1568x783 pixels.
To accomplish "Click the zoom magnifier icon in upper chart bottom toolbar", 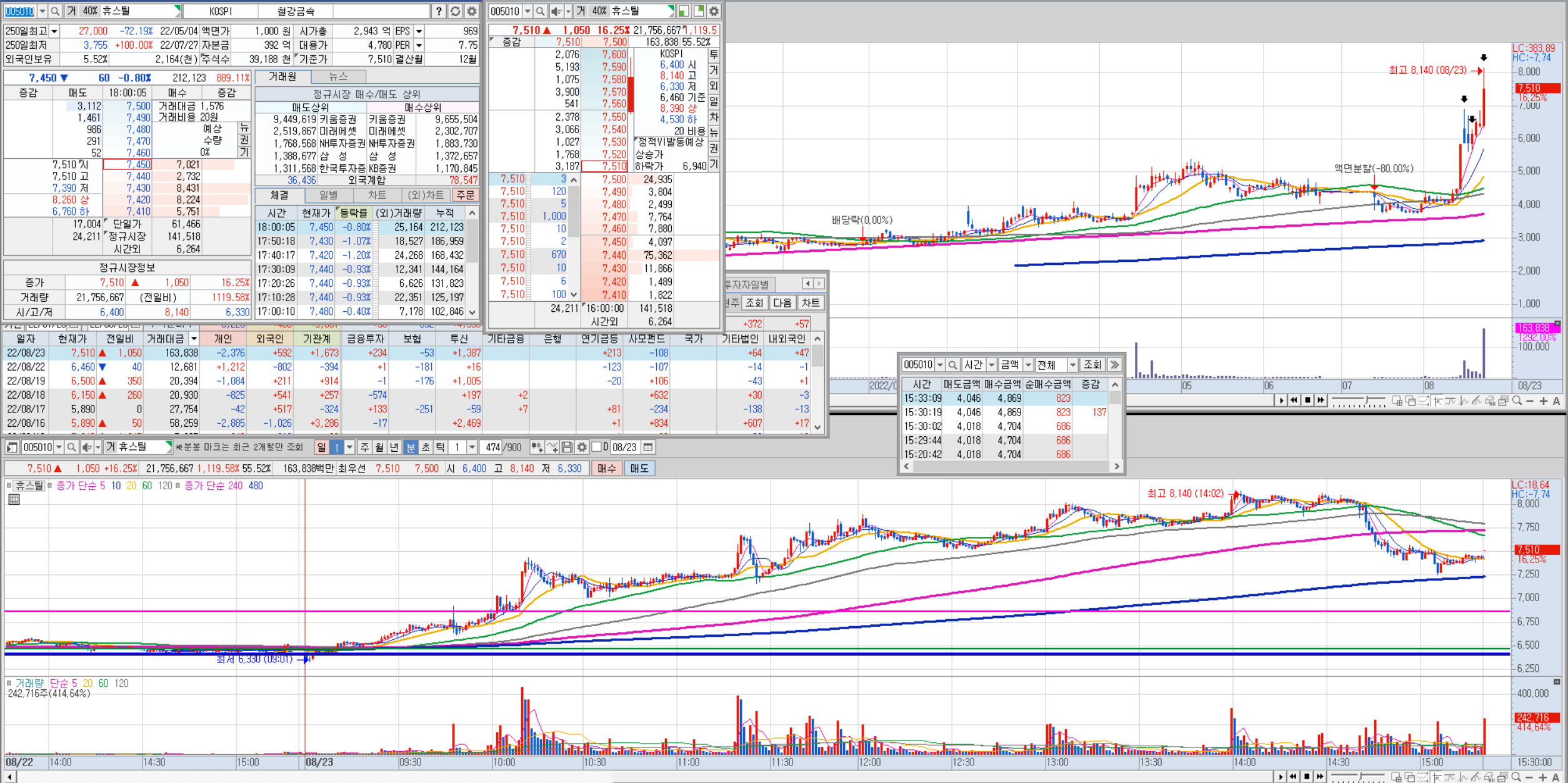I will point(1517,401).
